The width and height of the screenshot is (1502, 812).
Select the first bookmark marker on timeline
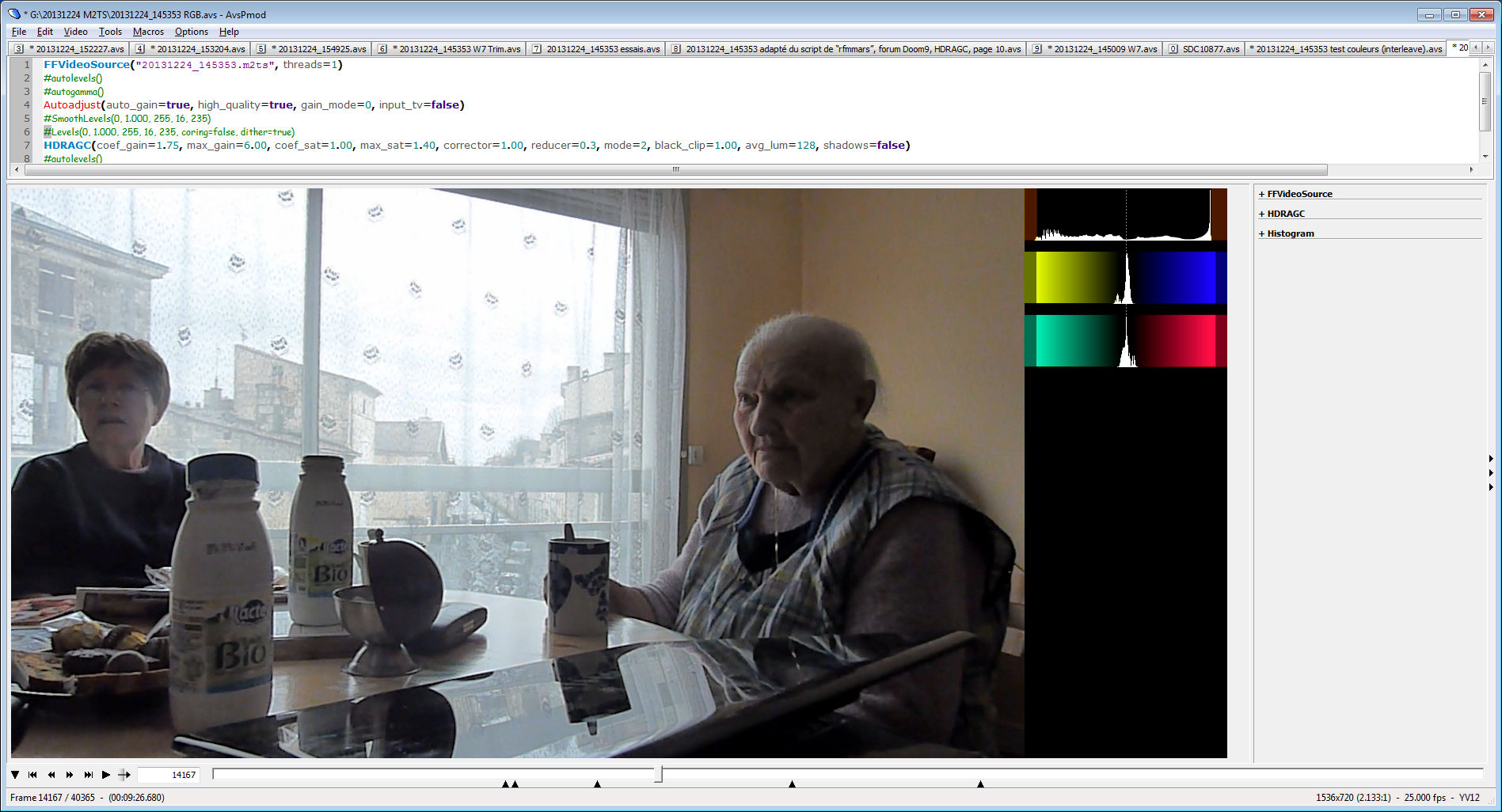click(505, 784)
